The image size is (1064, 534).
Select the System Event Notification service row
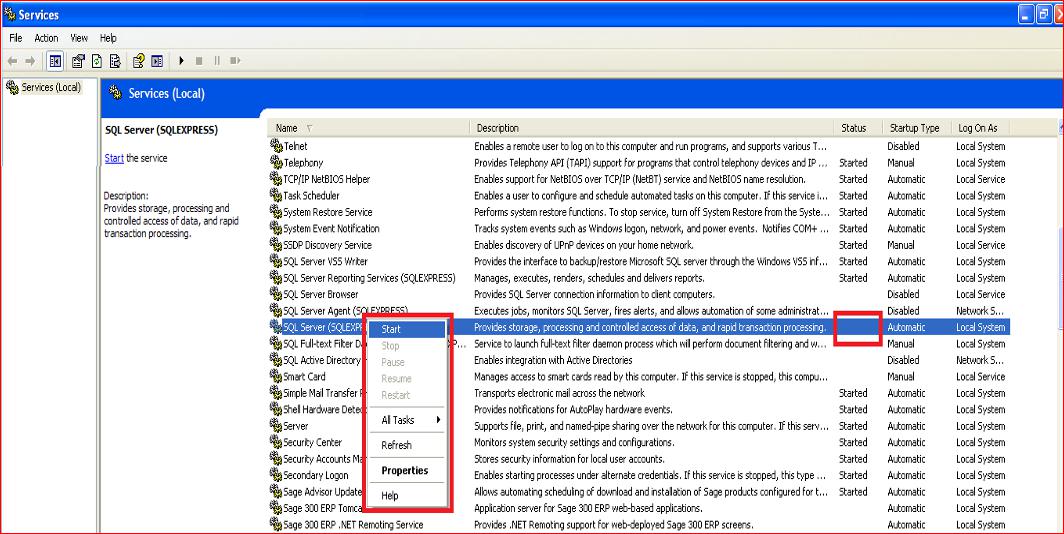tap(639, 228)
